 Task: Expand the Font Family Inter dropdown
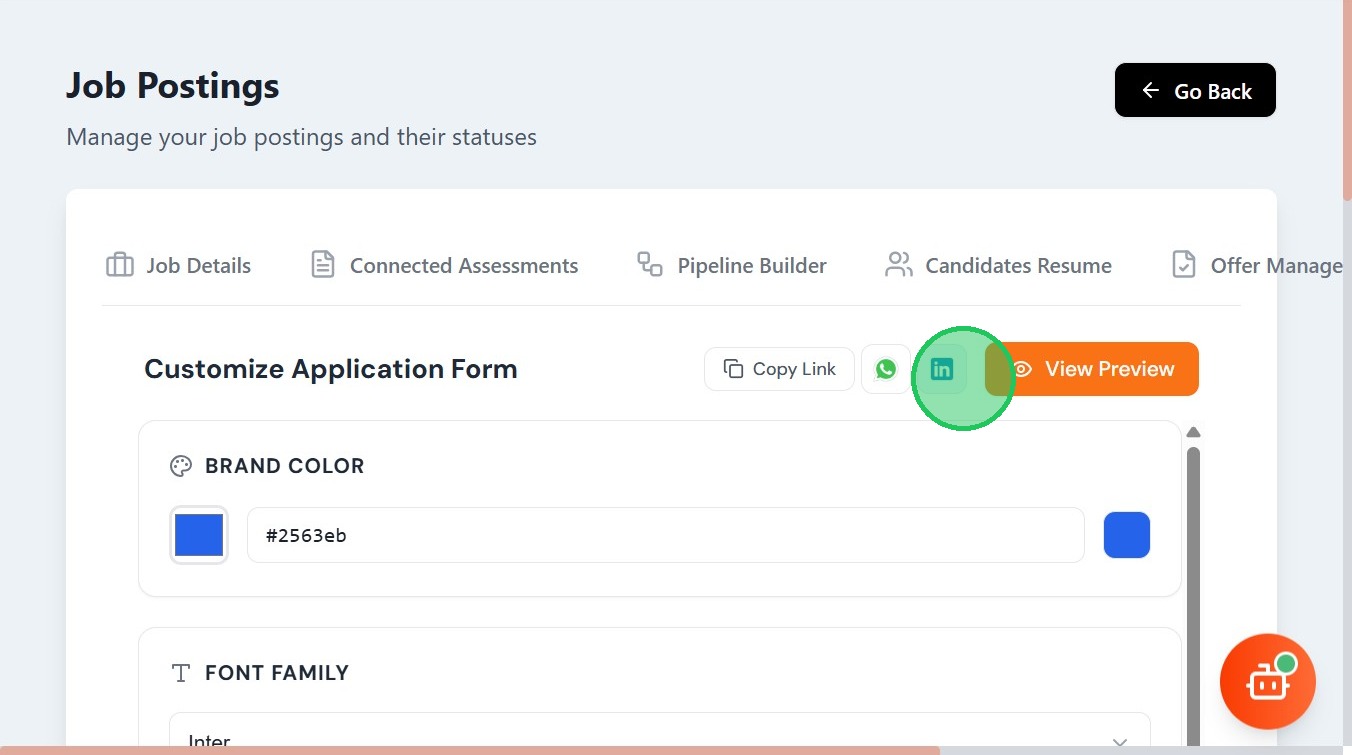659,737
